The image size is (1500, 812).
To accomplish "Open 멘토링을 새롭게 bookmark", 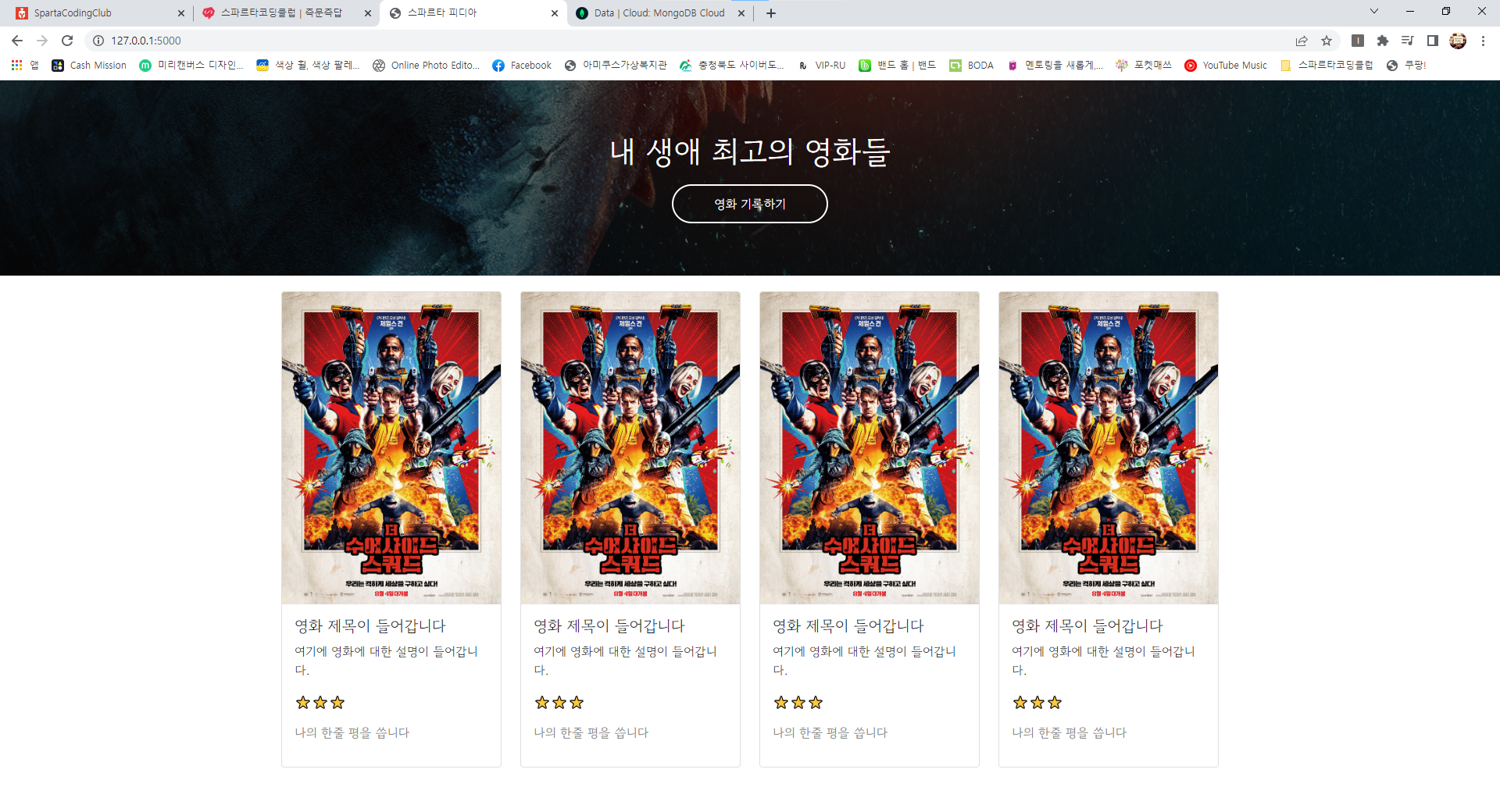I will click(1055, 66).
